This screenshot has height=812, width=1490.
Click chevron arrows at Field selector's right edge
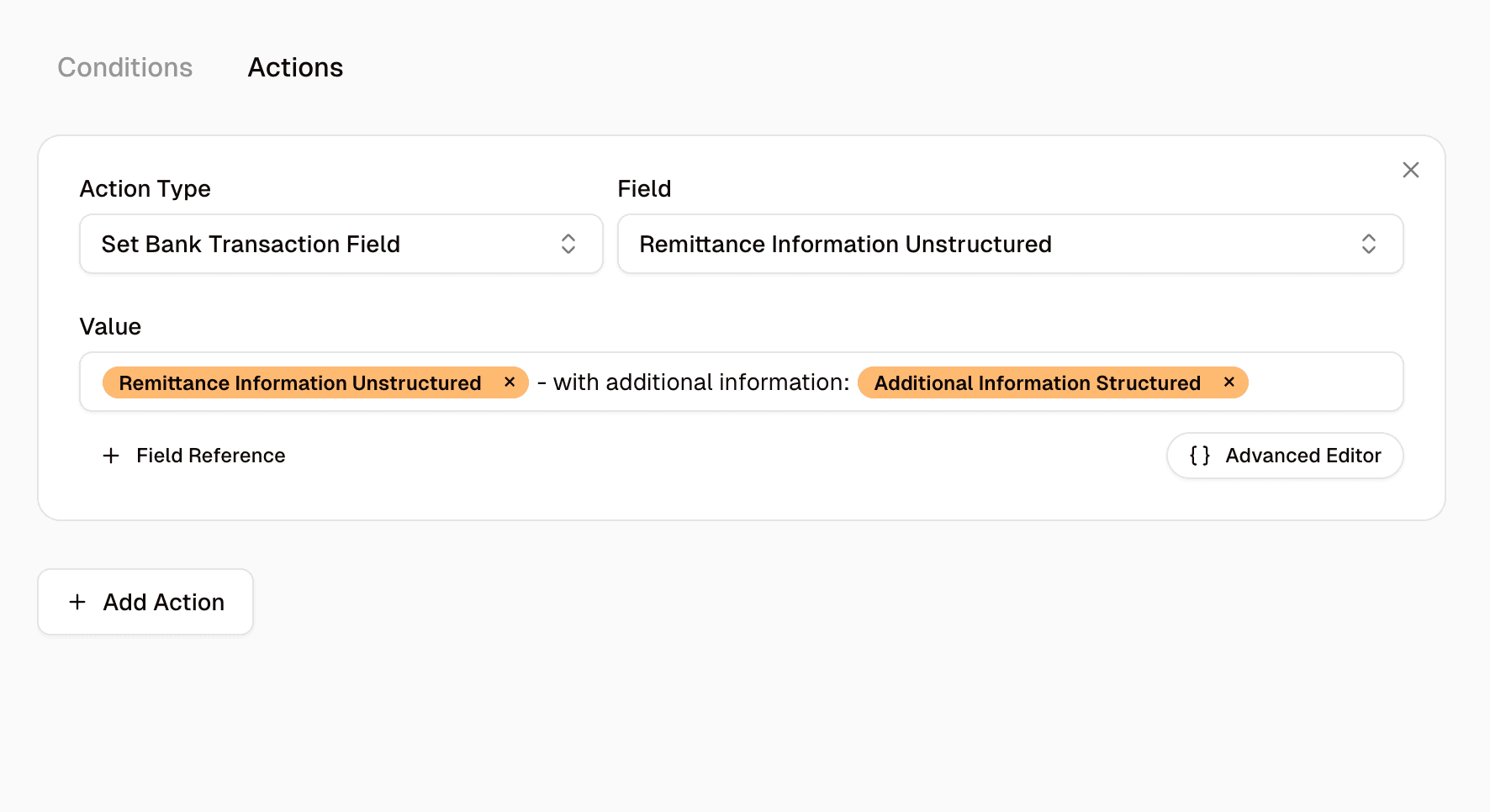(x=1368, y=244)
